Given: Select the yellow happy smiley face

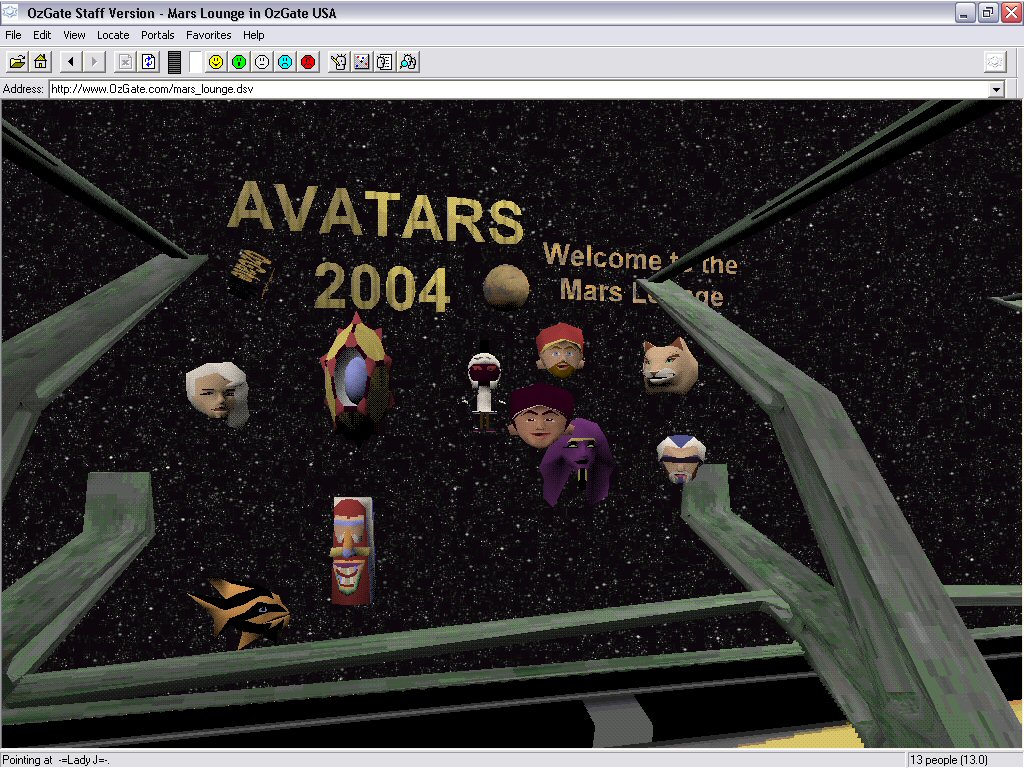Looking at the screenshot, I should click(x=215, y=62).
